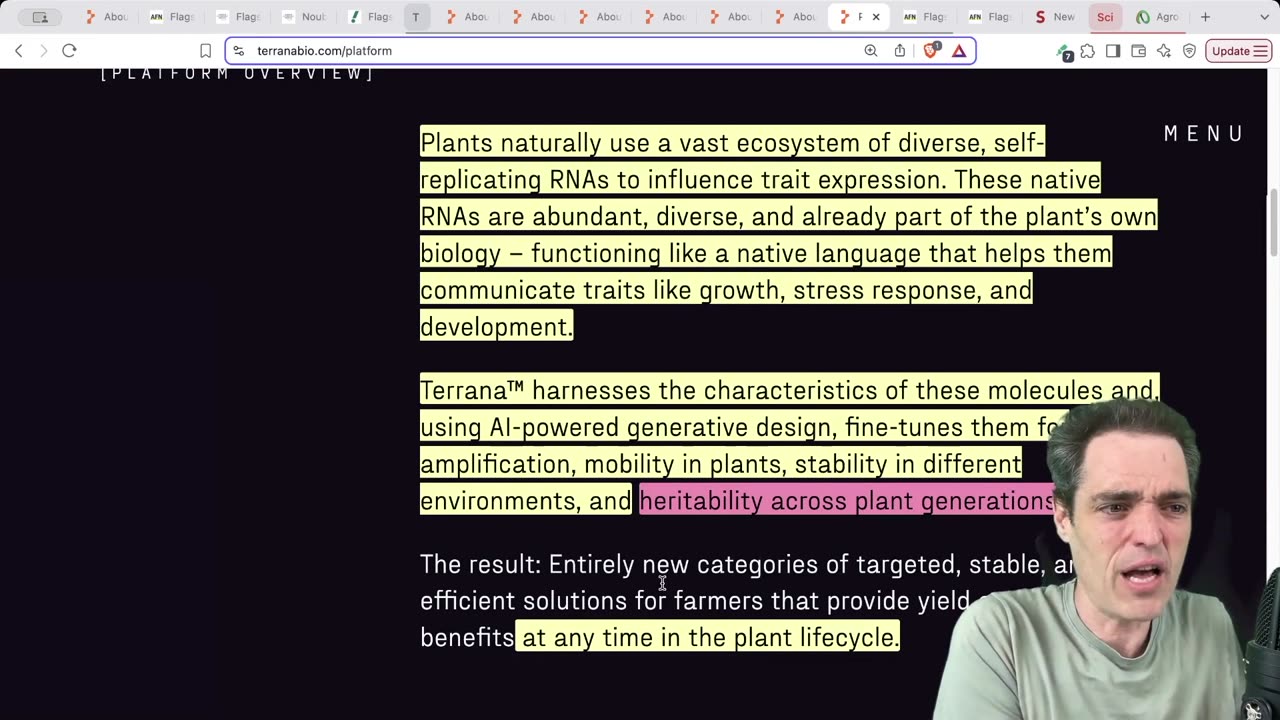Switch to the Noub tab

coord(304,17)
